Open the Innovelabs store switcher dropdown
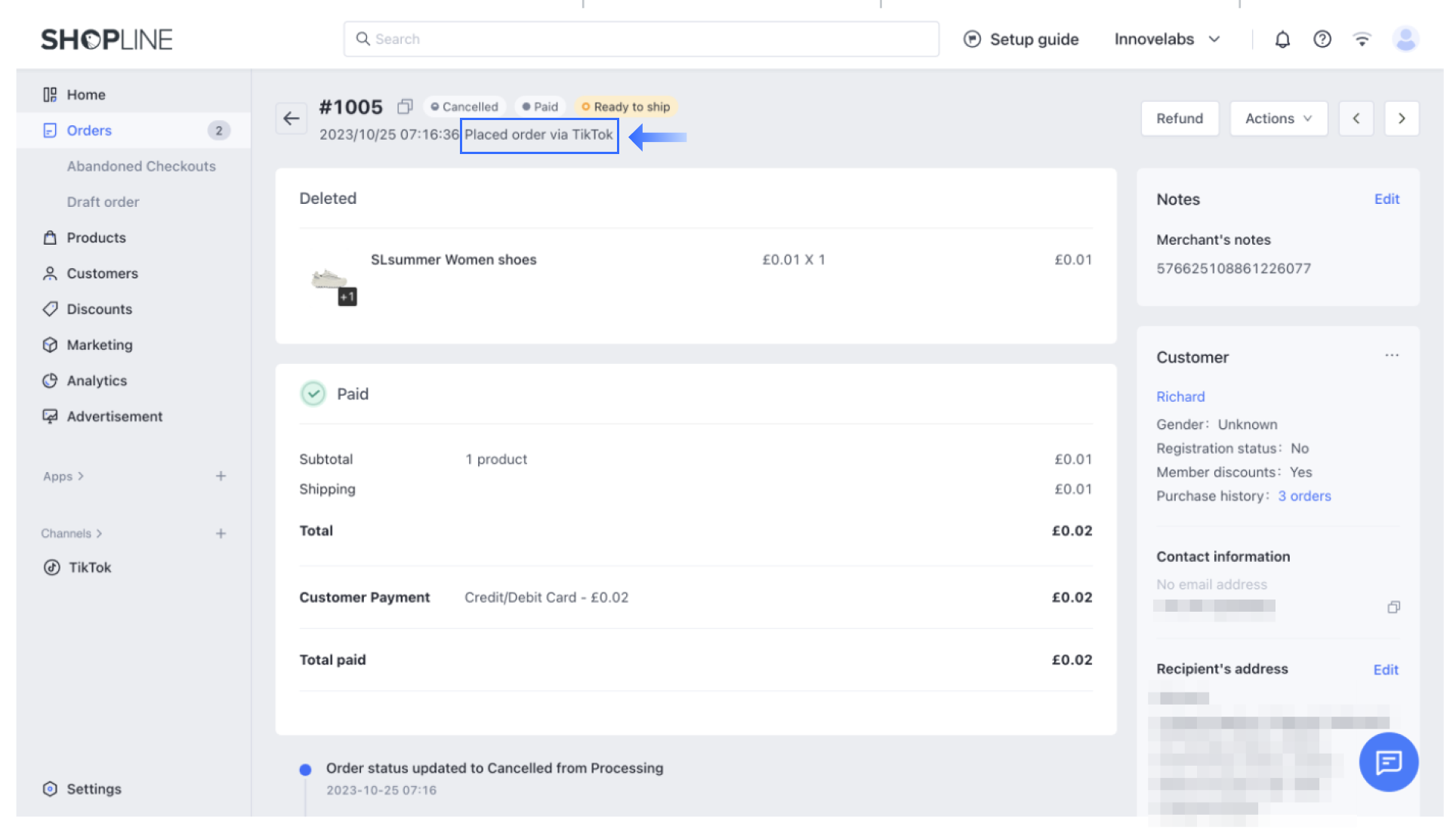This screenshot has width=1456, height=836. (1167, 39)
